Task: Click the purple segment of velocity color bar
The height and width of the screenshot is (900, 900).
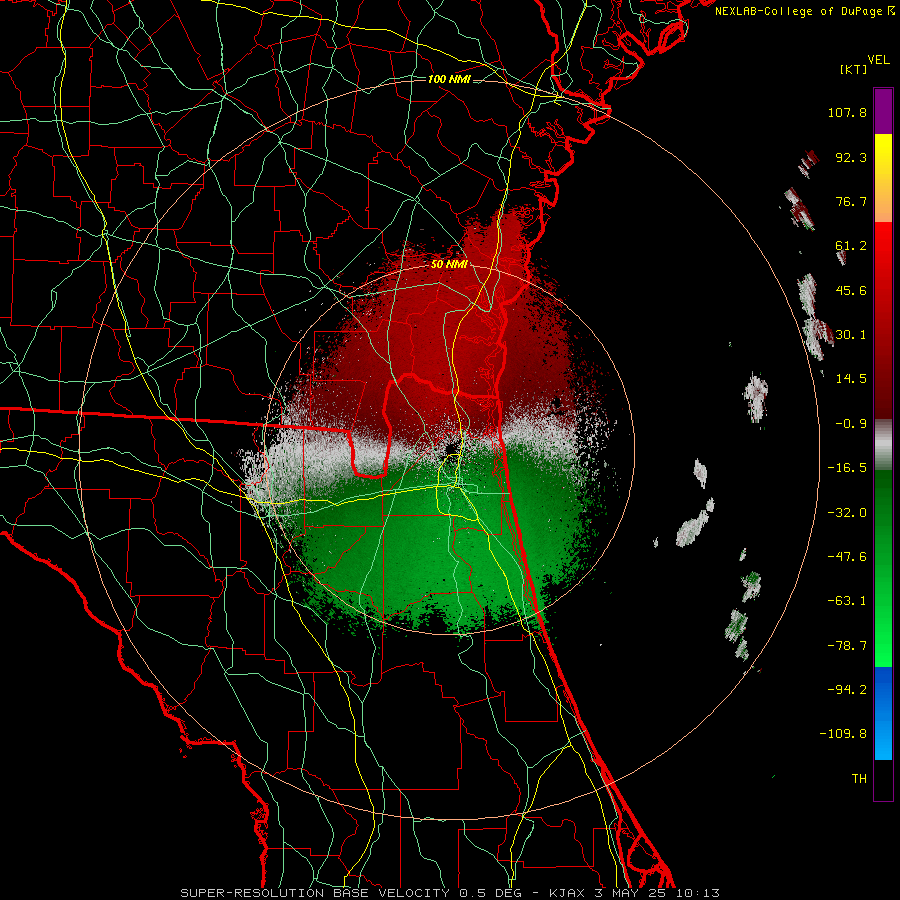Action: (883, 111)
